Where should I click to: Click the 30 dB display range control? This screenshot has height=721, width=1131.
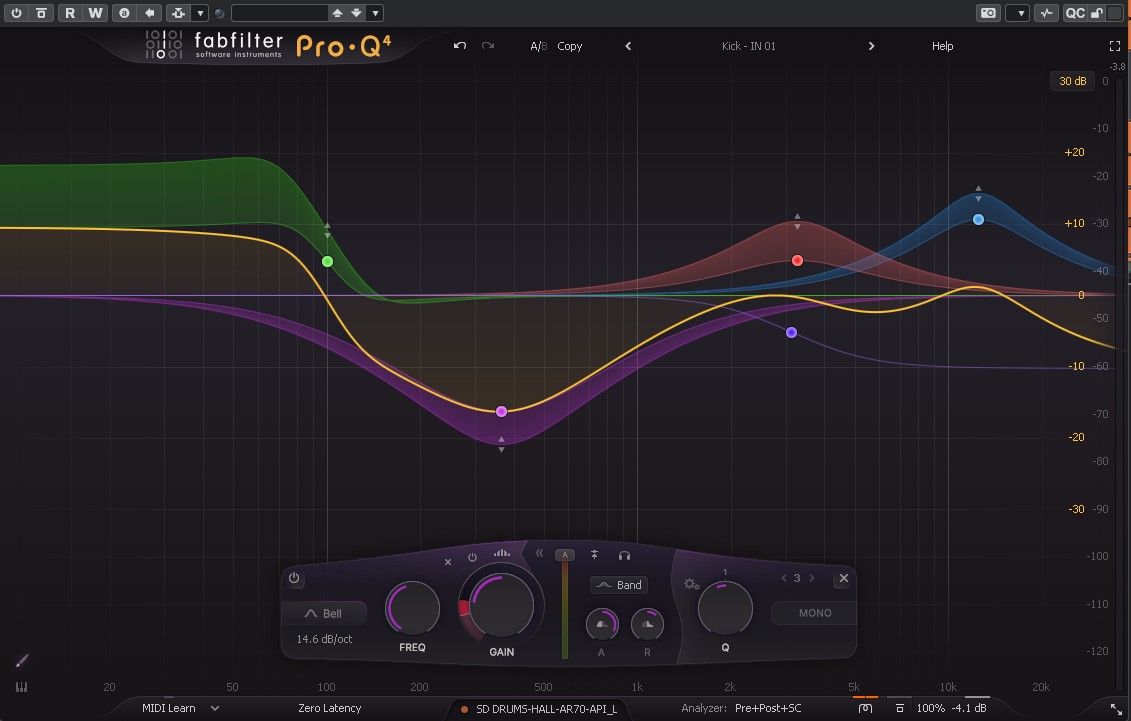coord(1071,81)
